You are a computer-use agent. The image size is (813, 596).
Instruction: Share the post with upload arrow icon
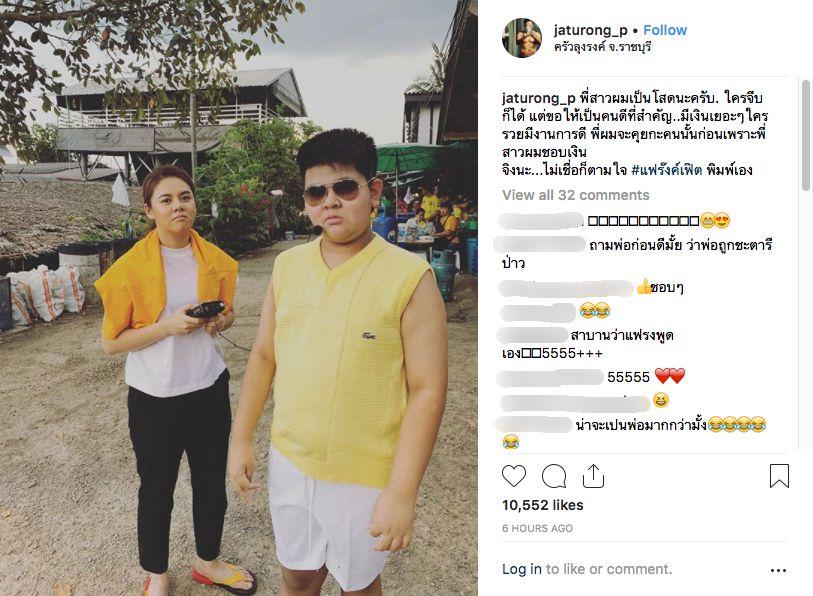coord(593,476)
